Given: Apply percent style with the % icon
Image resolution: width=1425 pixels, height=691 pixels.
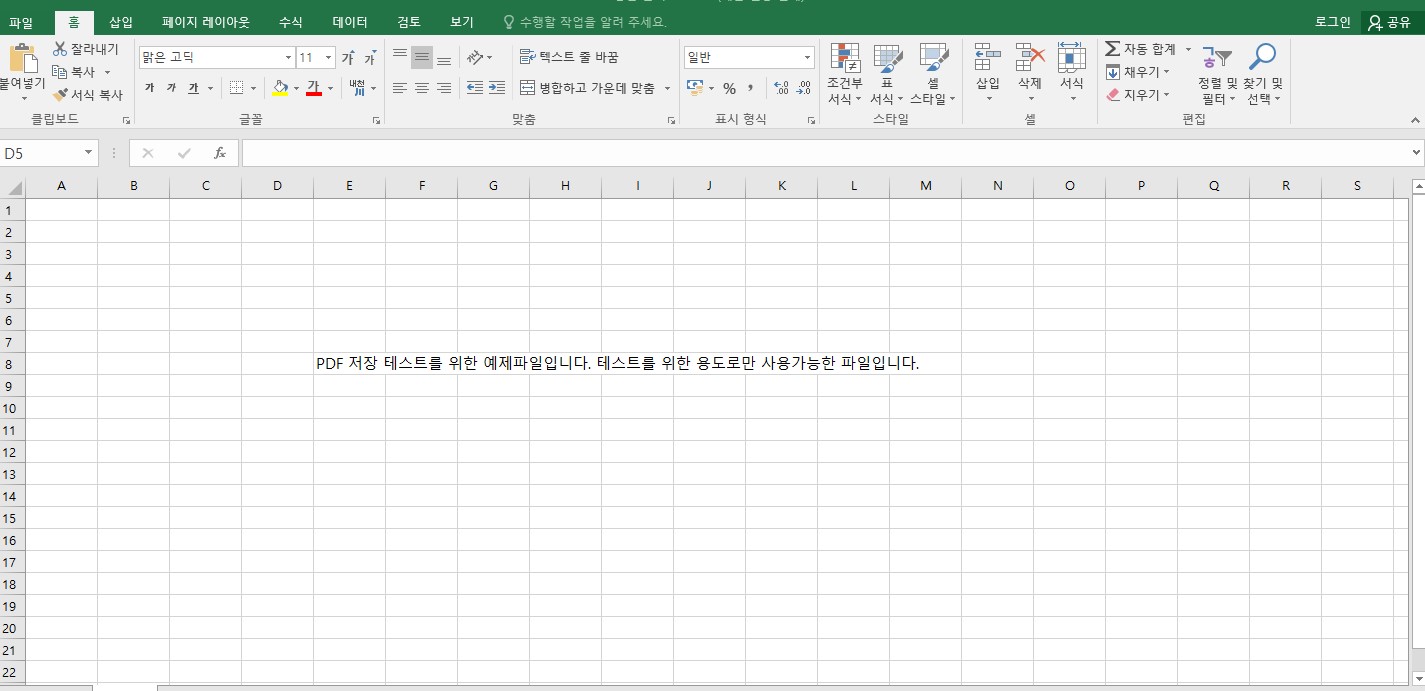Looking at the screenshot, I should point(731,88).
